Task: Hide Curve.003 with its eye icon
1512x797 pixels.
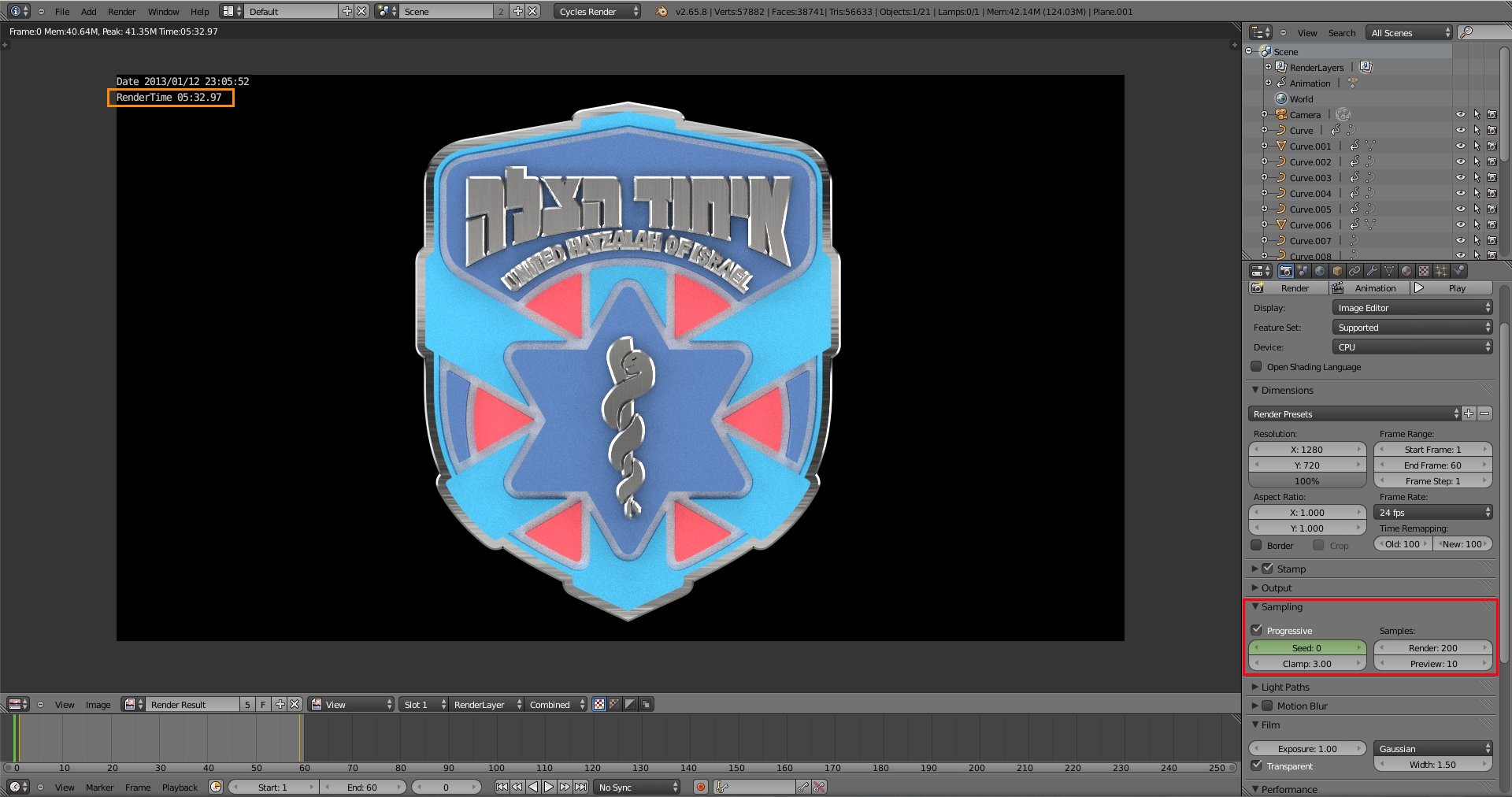Action: pyautogui.click(x=1461, y=178)
